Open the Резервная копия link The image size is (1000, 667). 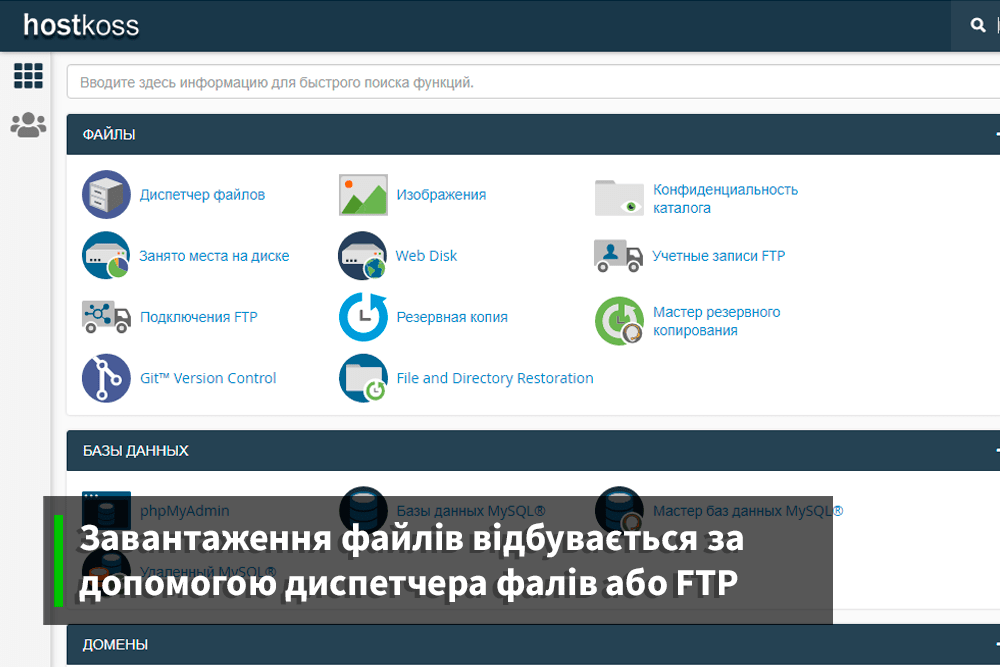pos(452,317)
